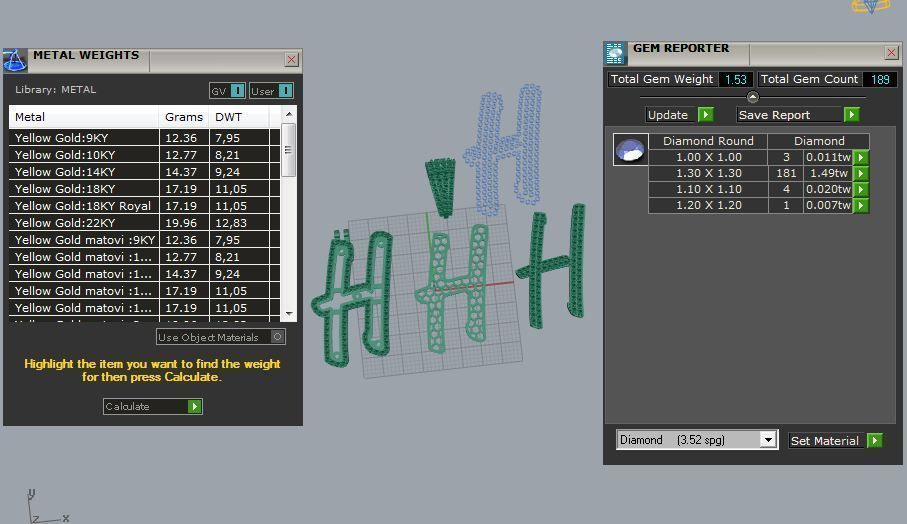
Task: Click the metal list scrollbar thumb
Action: click(x=289, y=150)
